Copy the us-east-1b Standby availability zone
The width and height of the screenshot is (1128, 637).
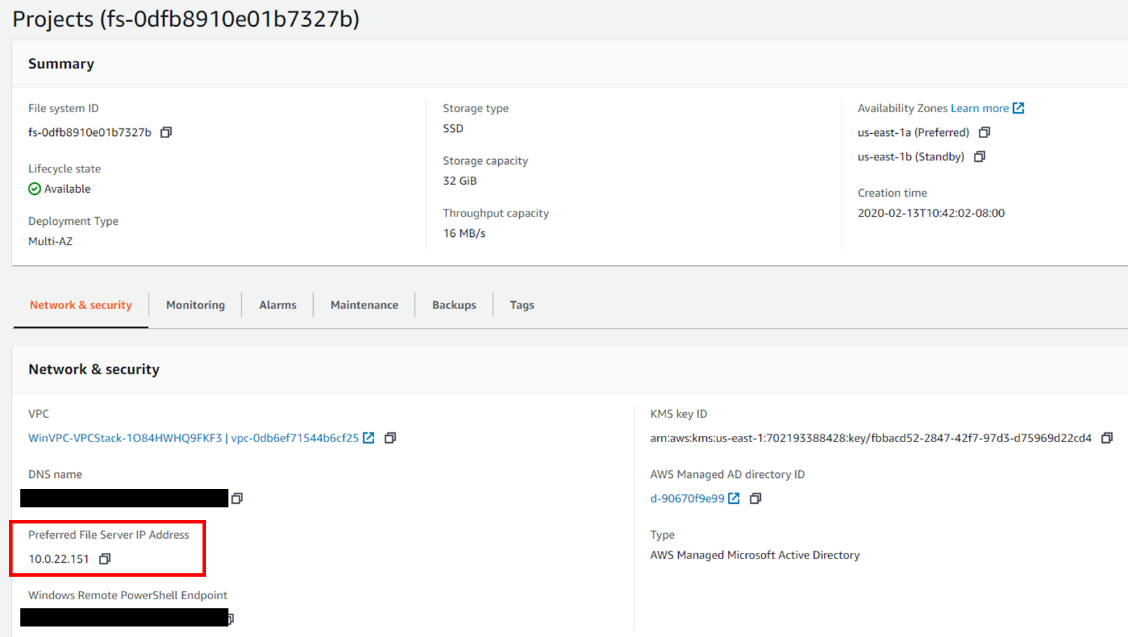pos(979,156)
